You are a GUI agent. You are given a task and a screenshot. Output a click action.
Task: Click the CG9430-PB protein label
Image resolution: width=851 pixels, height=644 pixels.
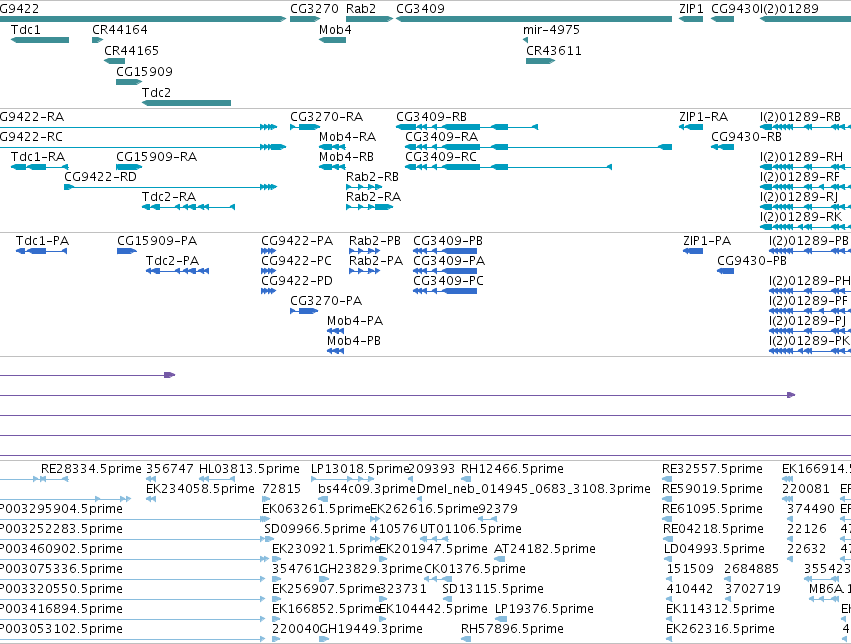752,261
